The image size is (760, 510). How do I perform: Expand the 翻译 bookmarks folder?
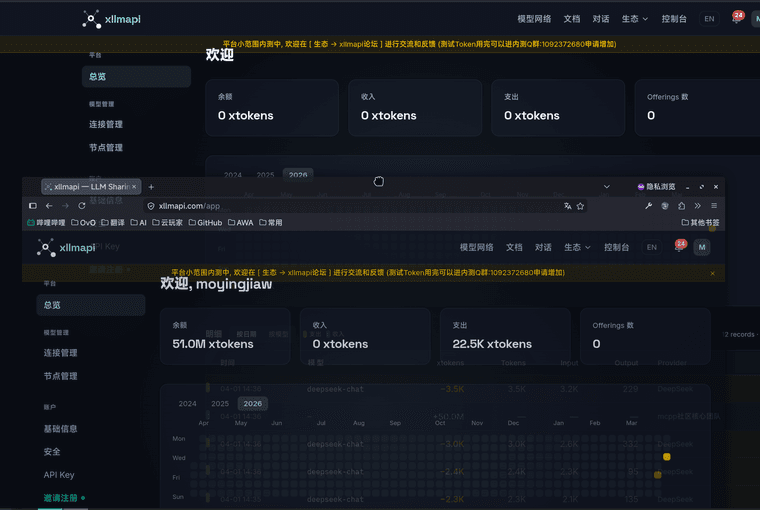112,223
